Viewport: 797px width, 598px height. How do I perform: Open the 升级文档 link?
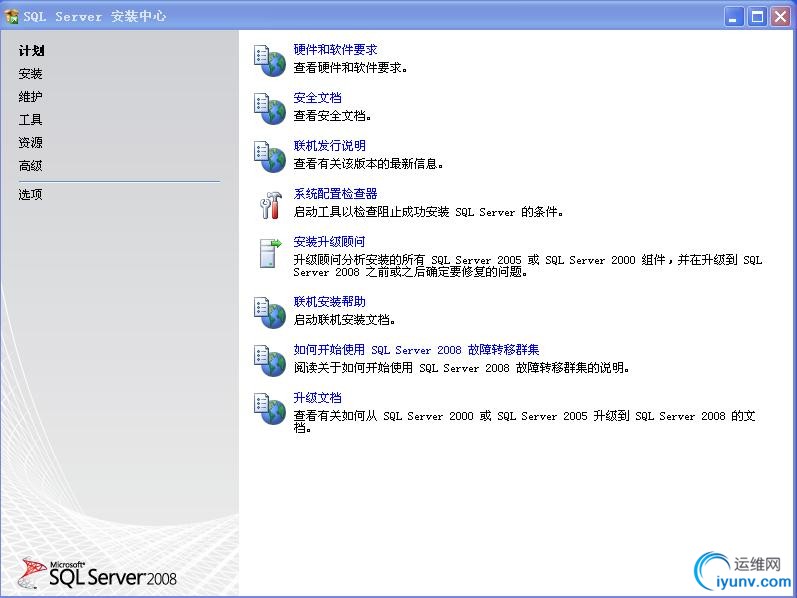318,398
